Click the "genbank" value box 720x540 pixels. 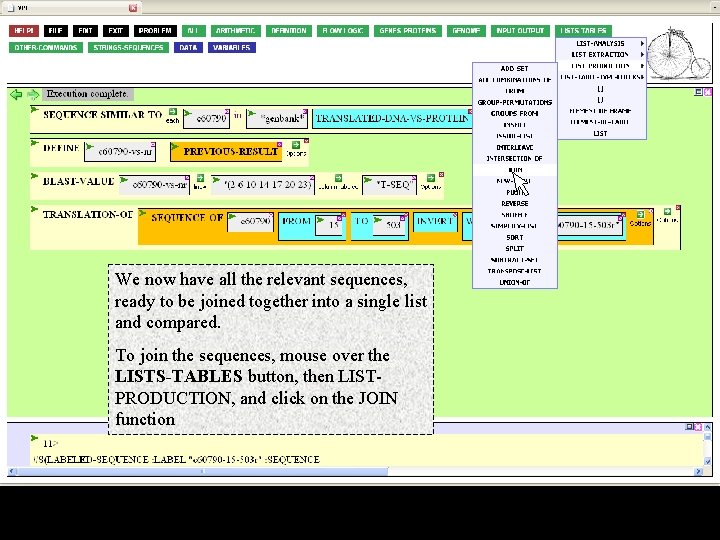click(x=277, y=118)
